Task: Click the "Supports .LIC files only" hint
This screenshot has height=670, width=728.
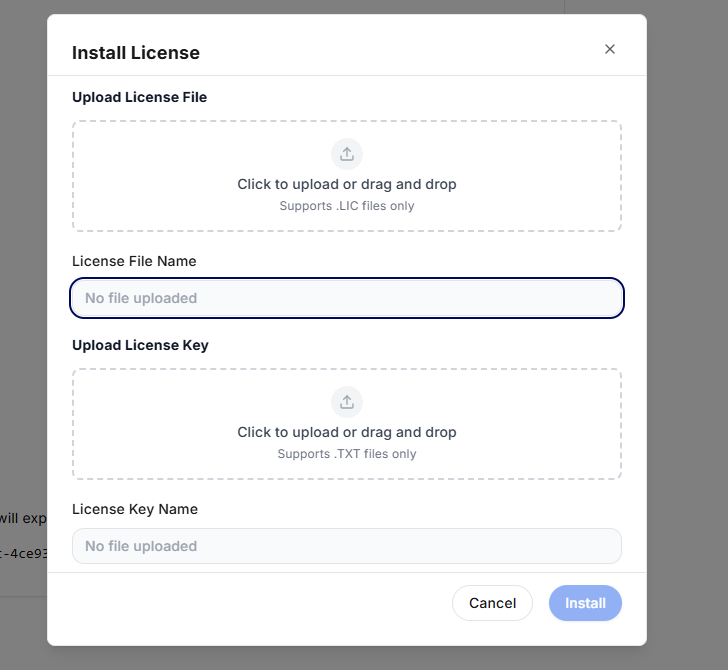Action: point(347,206)
